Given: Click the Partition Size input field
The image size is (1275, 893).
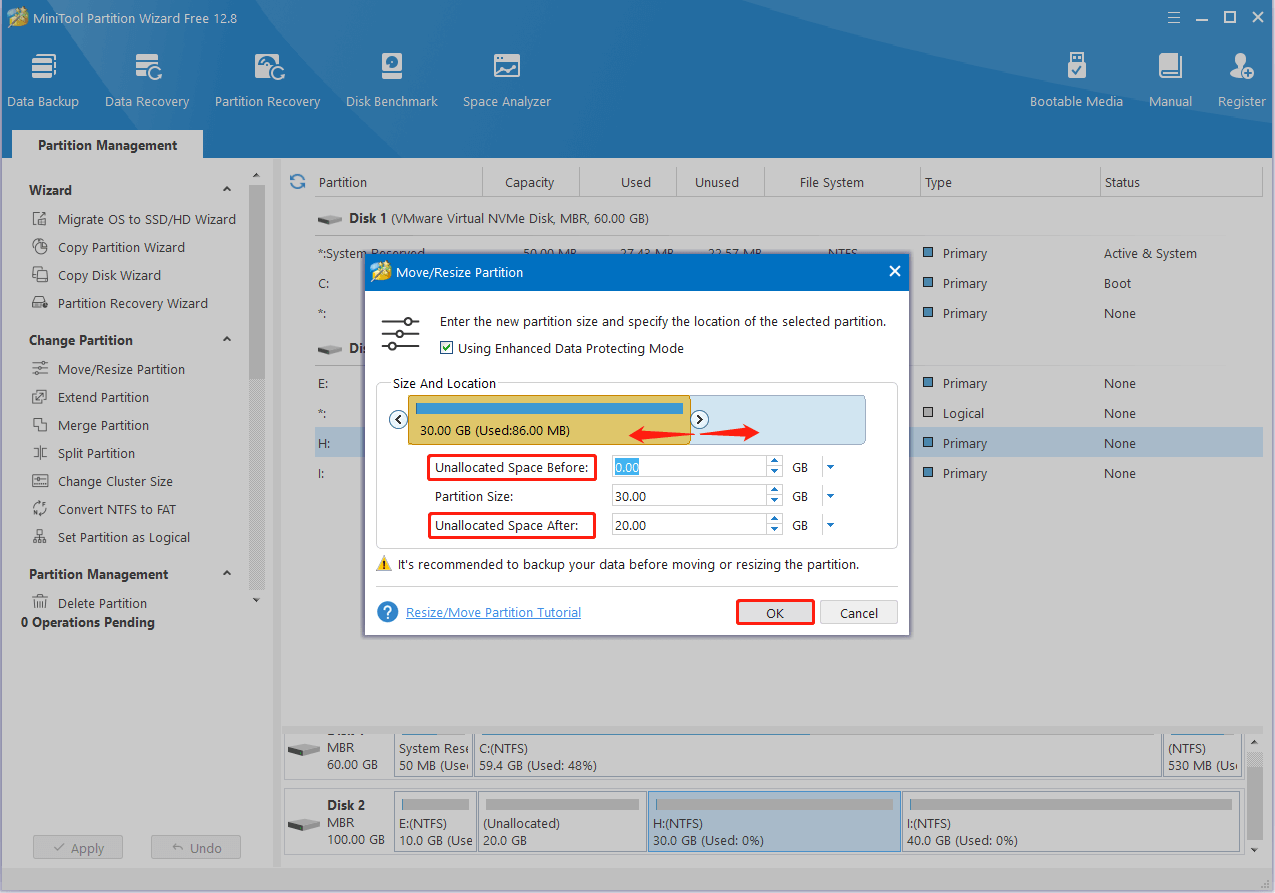Looking at the screenshot, I should (x=688, y=496).
